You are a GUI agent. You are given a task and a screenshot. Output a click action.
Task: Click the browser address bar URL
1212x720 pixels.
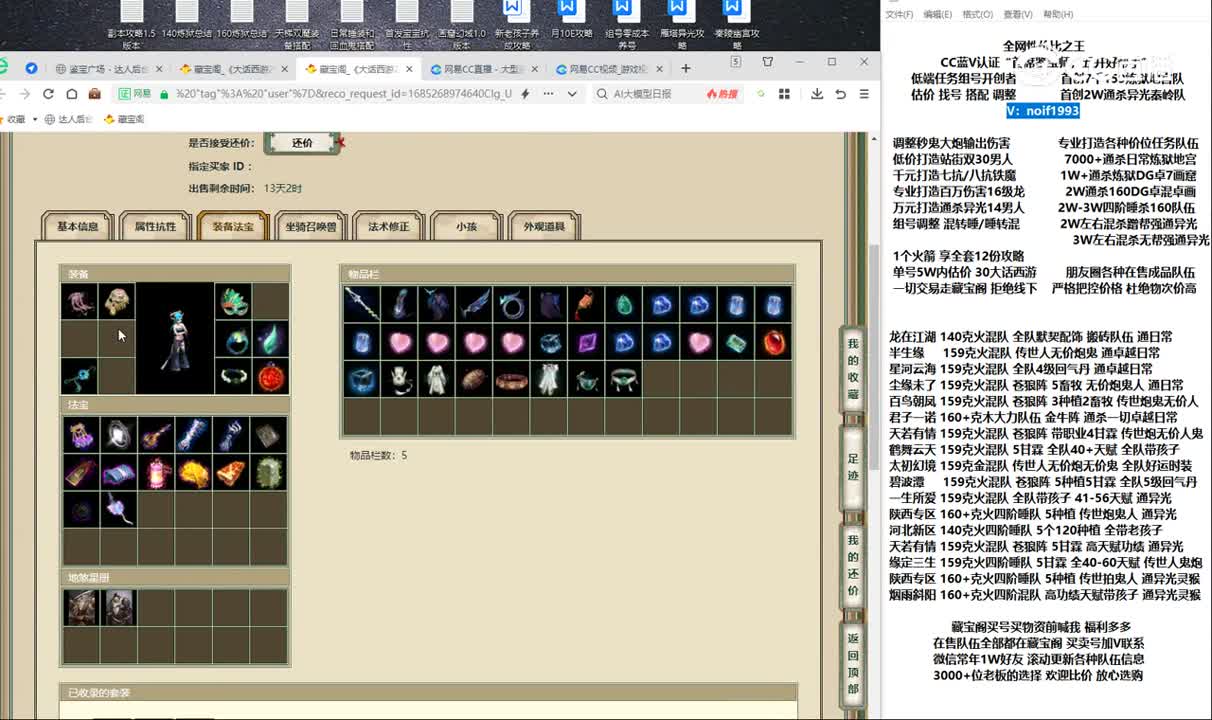click(x=343, y=94)
